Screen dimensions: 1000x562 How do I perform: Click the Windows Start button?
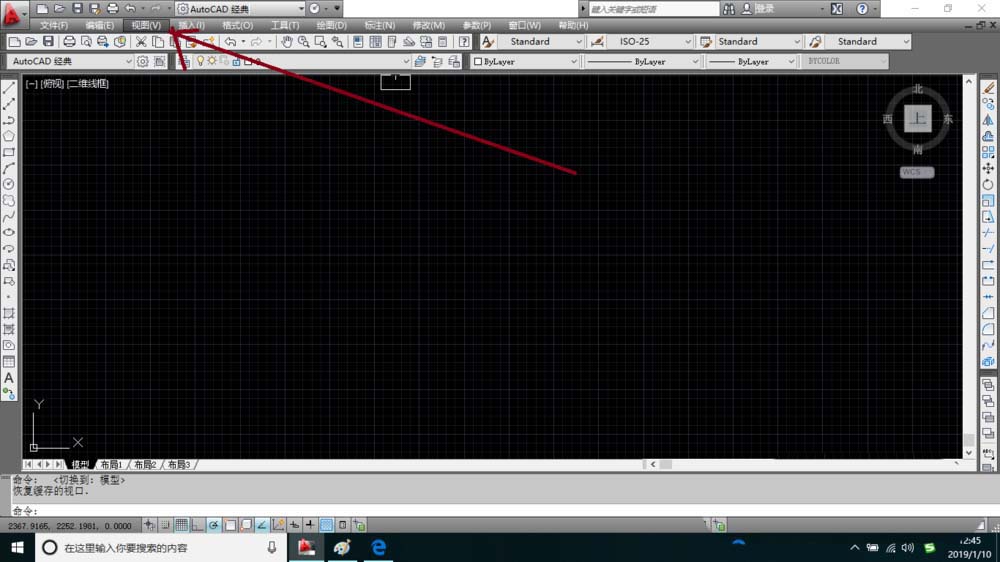[x=17, y=547]
